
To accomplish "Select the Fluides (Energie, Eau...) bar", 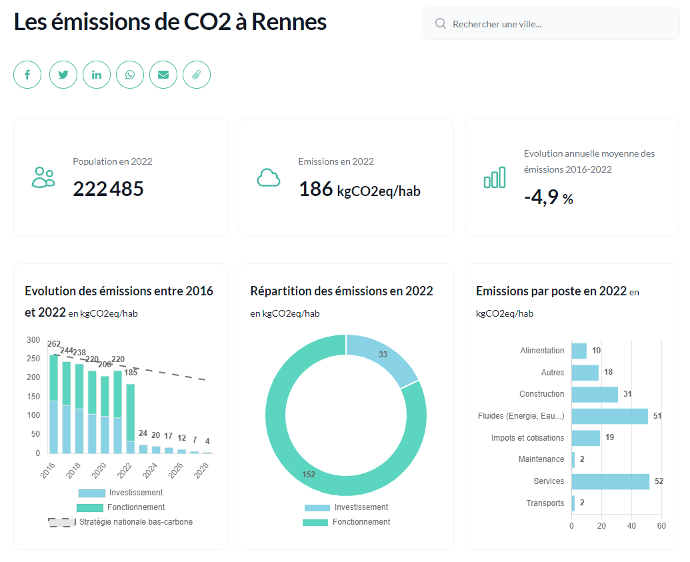I will [x=609, y=416].
